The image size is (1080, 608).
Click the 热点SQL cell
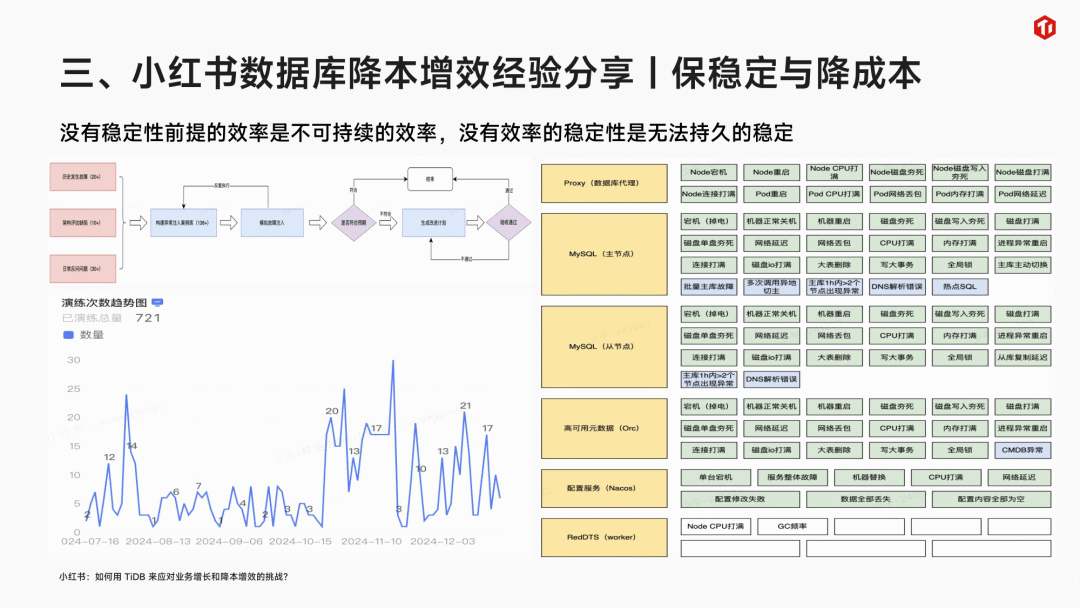click(959, 286)
